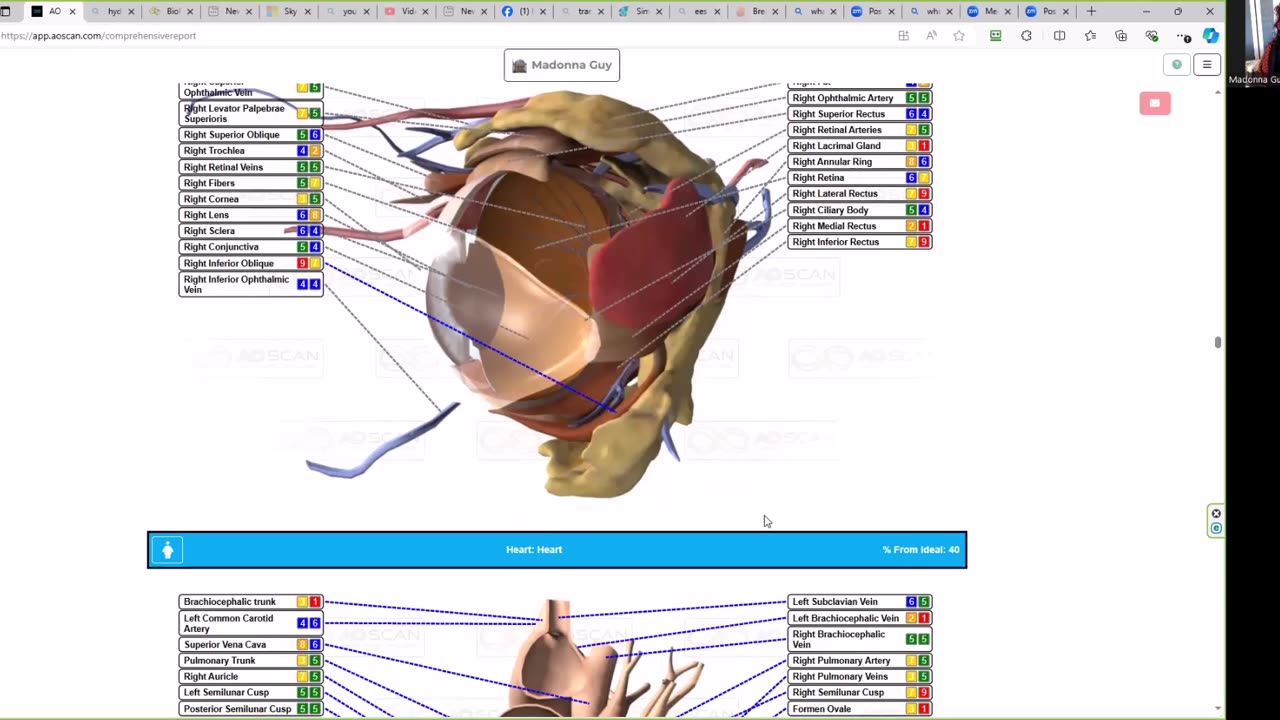Click the apps grid icon in the address bar
This screenshot has width=1280, height=720.
click(x=903, y=36)
